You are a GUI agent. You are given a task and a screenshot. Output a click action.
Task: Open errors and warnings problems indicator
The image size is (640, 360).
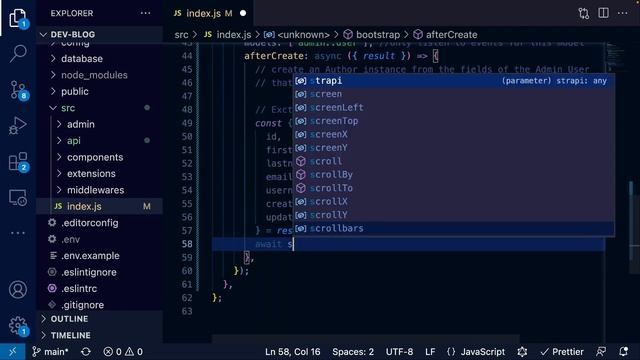123,351
